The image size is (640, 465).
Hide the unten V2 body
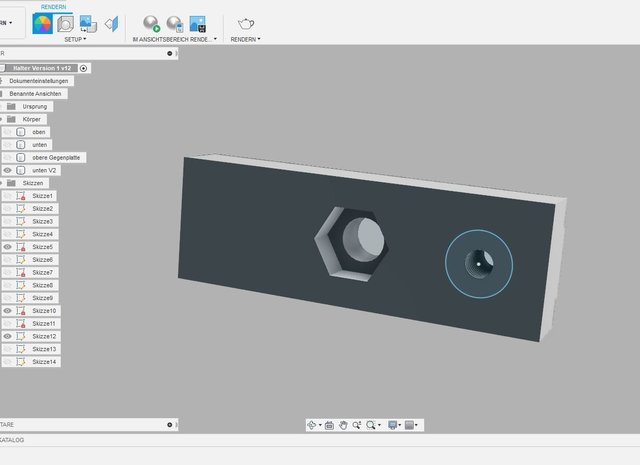tap(8, 170)
